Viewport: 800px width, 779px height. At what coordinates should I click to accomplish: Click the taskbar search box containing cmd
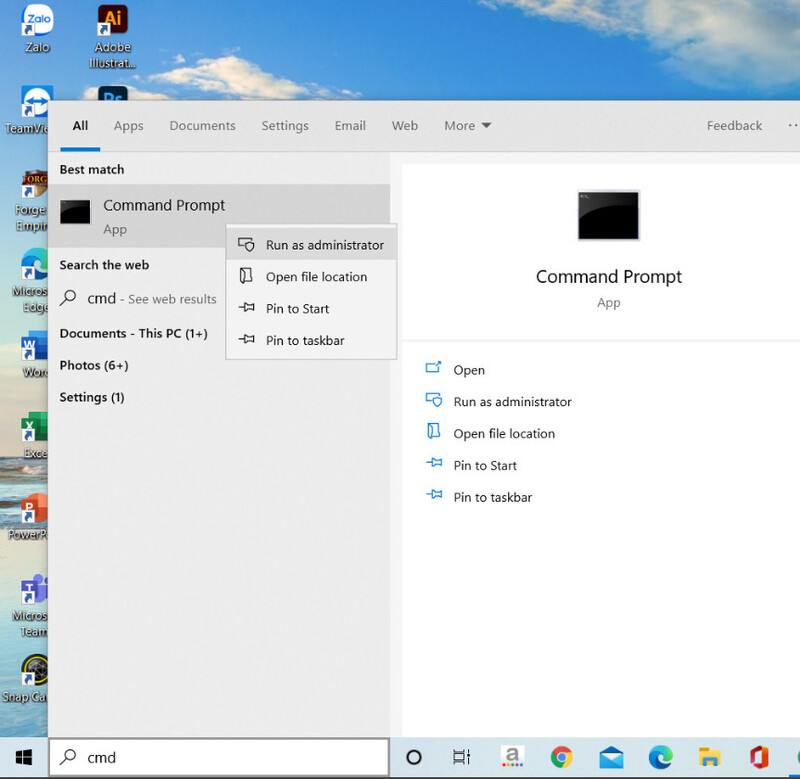pyautogui.click(x=219, y=757)
